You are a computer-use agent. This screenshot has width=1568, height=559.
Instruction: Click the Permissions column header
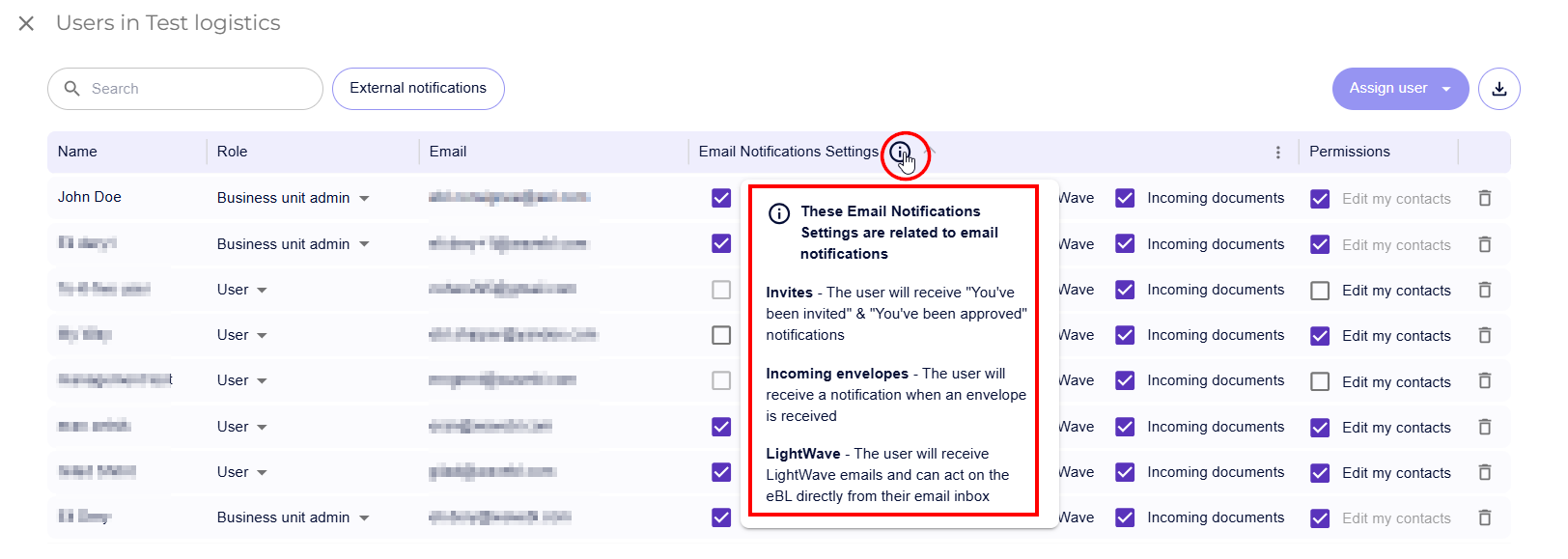(x=1350, y=152)
